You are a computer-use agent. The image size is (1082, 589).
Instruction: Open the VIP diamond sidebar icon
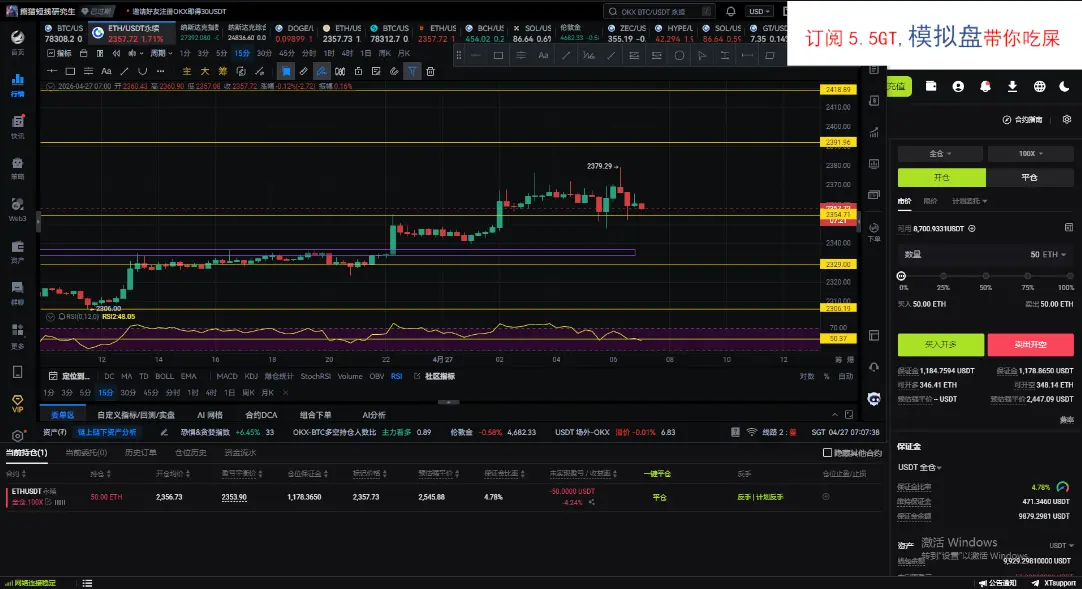click(x=18, y=403)
